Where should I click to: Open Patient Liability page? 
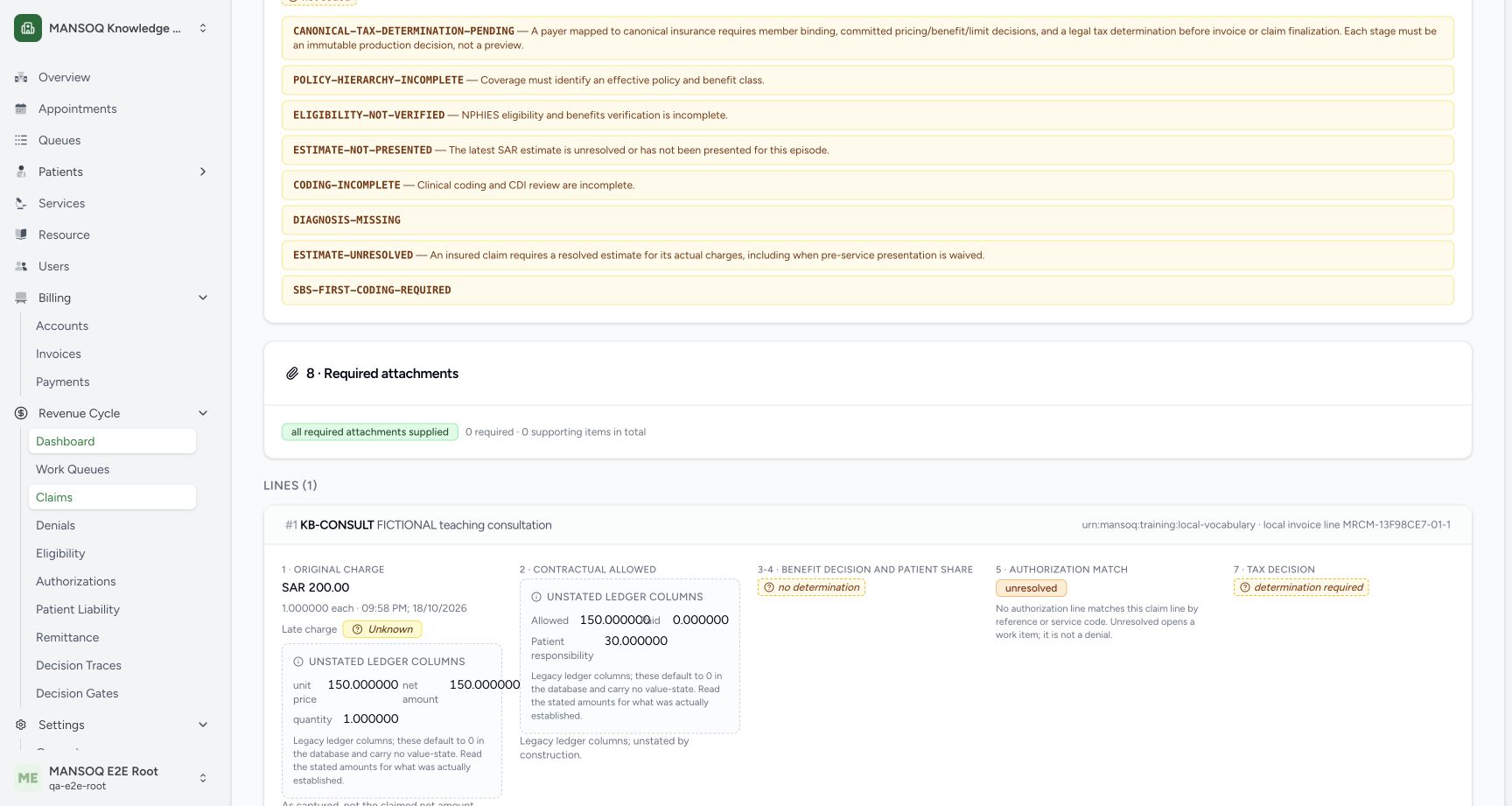click(112, 609)
